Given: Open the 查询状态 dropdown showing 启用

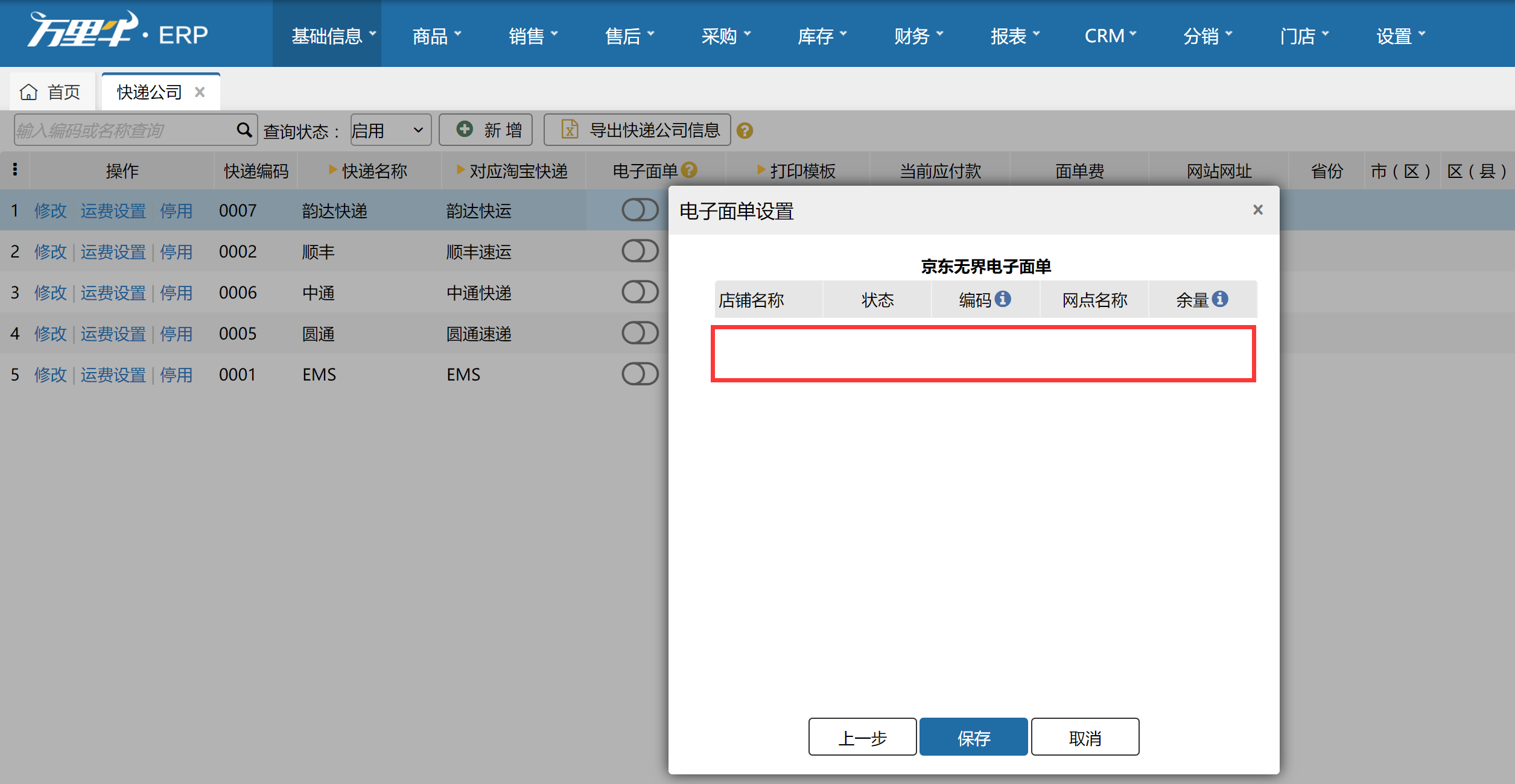Looking at the screenshot, I should coord(389,129).
